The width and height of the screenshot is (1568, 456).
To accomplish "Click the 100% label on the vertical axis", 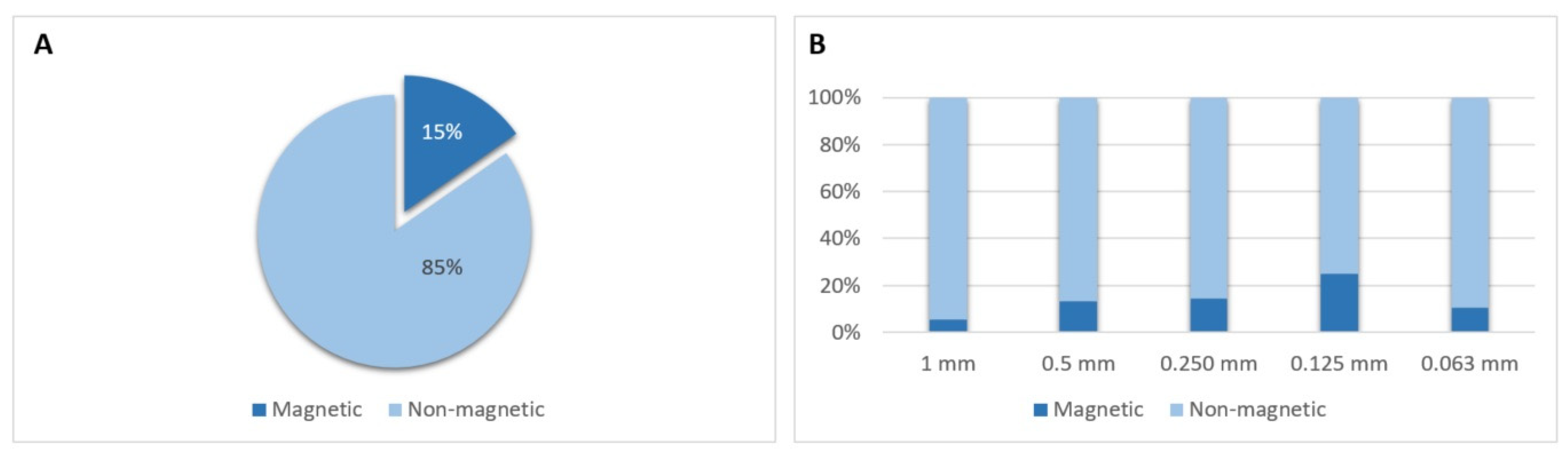I will click(835, 97).
